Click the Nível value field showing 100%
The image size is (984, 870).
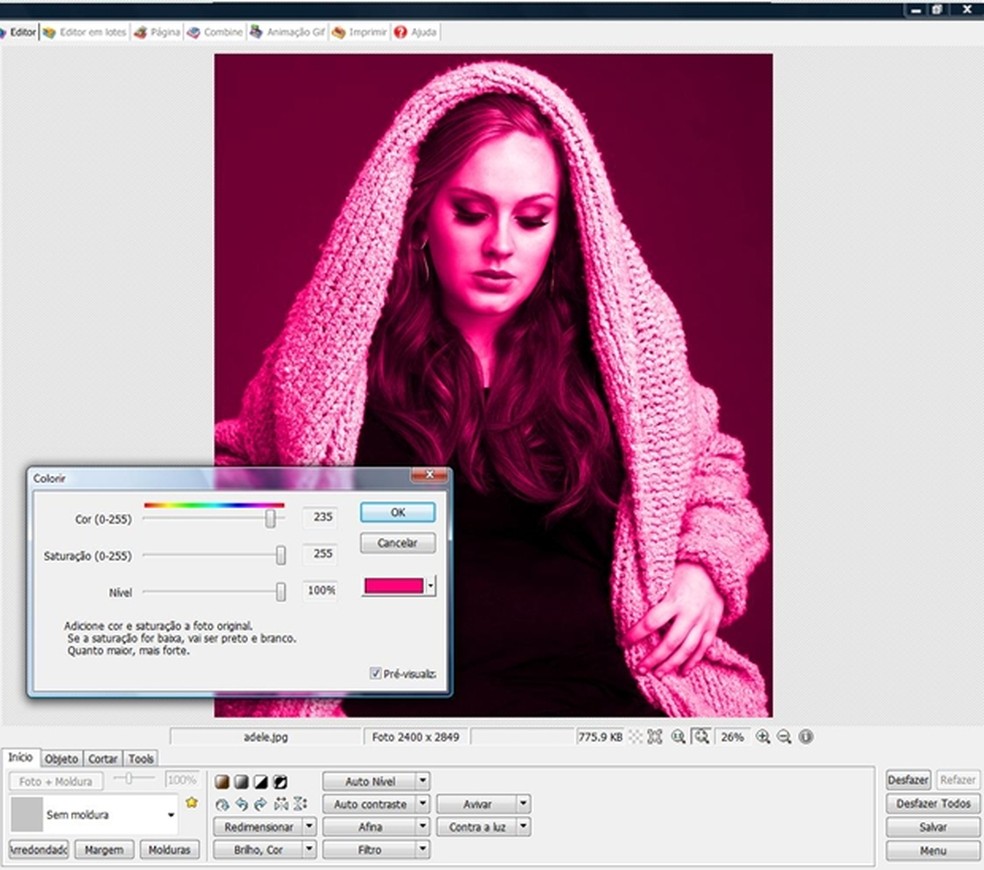pos(321,590)
